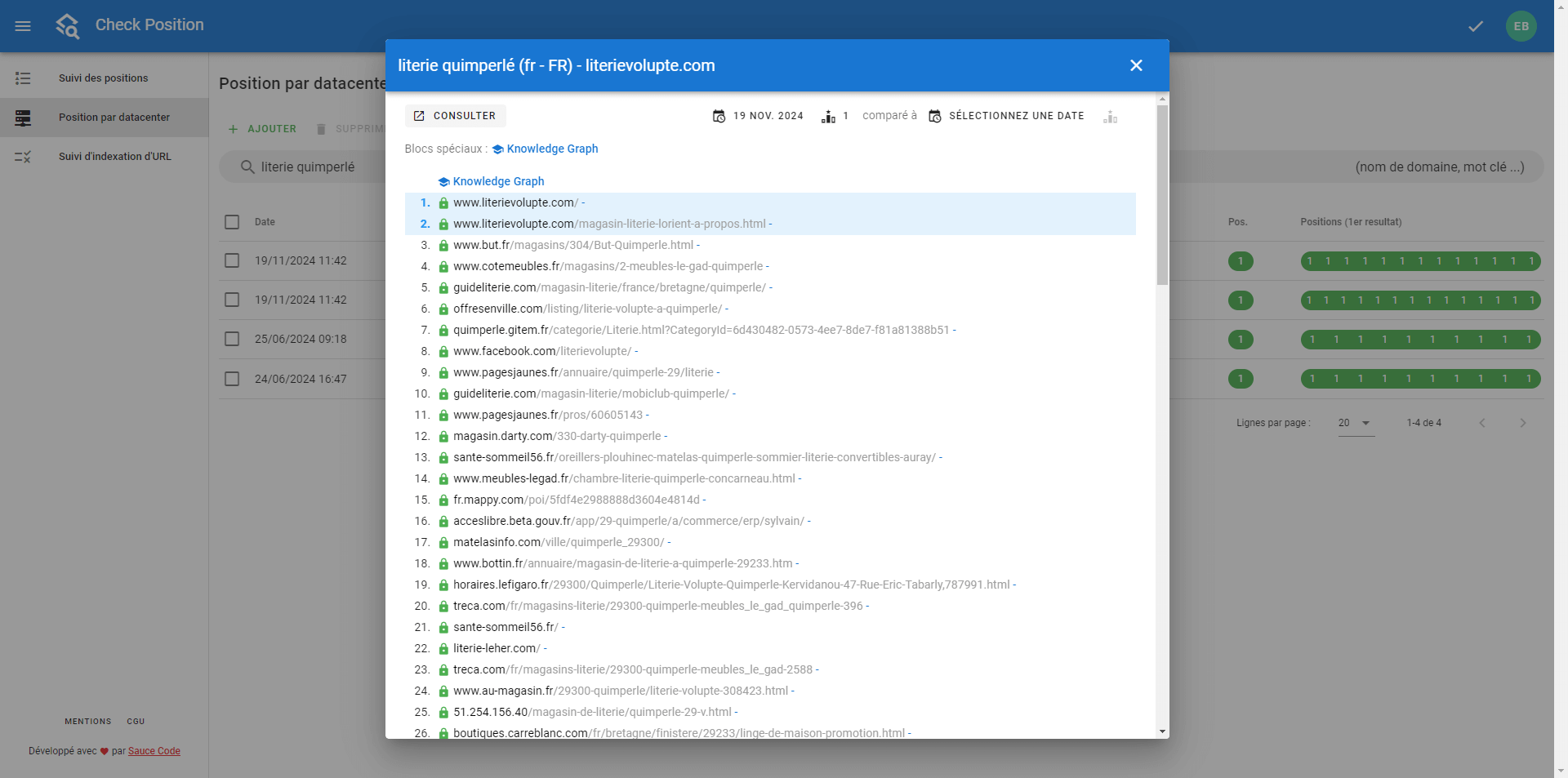Open literie-leher.com result at rank 22
Viewport: 1568px width, 778px height.
tap(497, 648)
